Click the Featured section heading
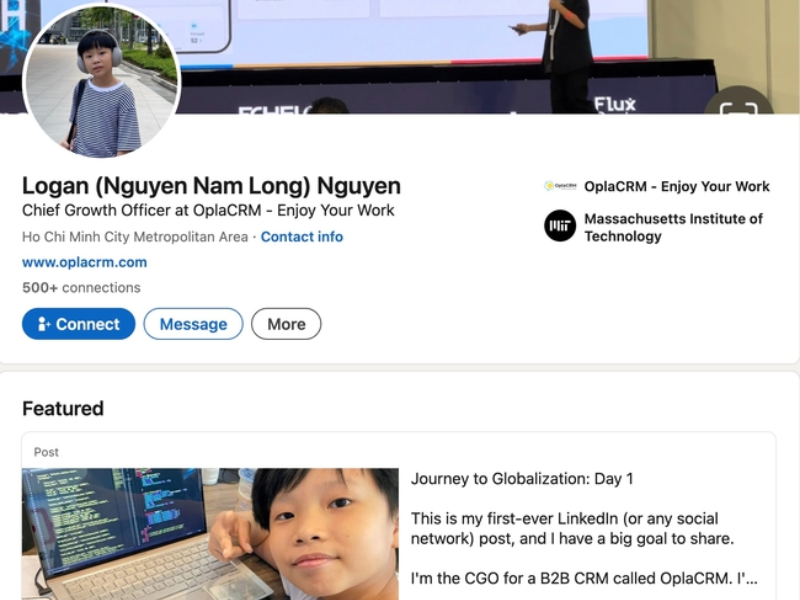Screen dimensions: 800x600 [63, 409]
